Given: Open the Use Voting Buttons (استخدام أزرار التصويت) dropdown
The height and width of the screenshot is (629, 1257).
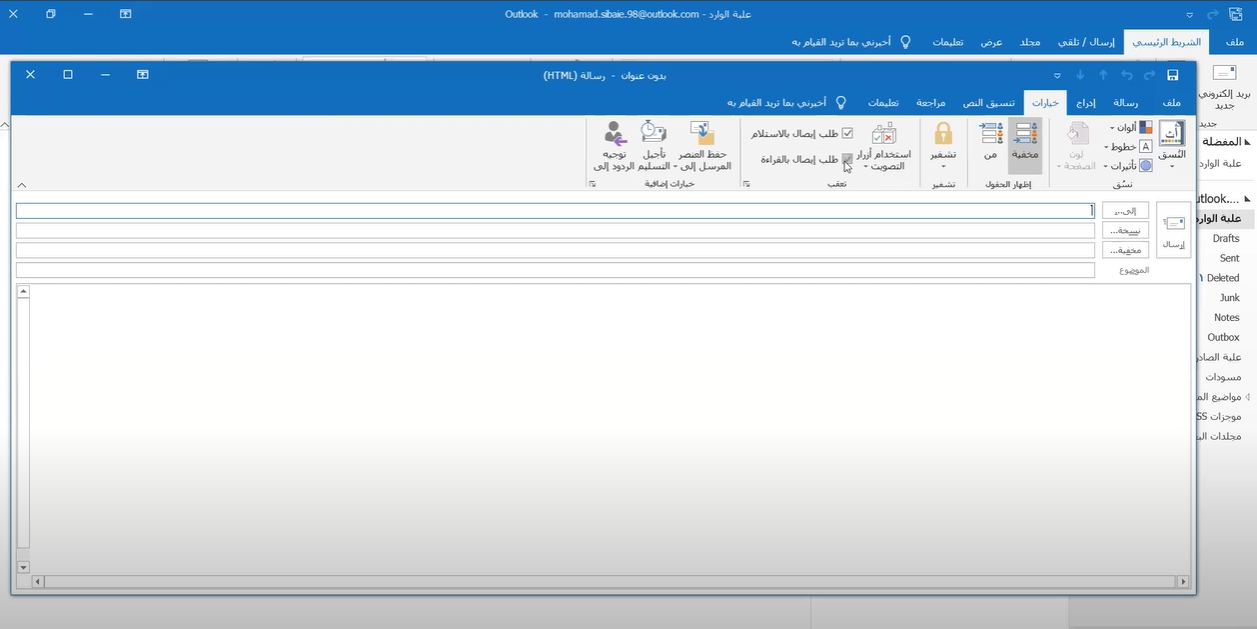Looking at the screenshot, I should (x=883, y=147).
